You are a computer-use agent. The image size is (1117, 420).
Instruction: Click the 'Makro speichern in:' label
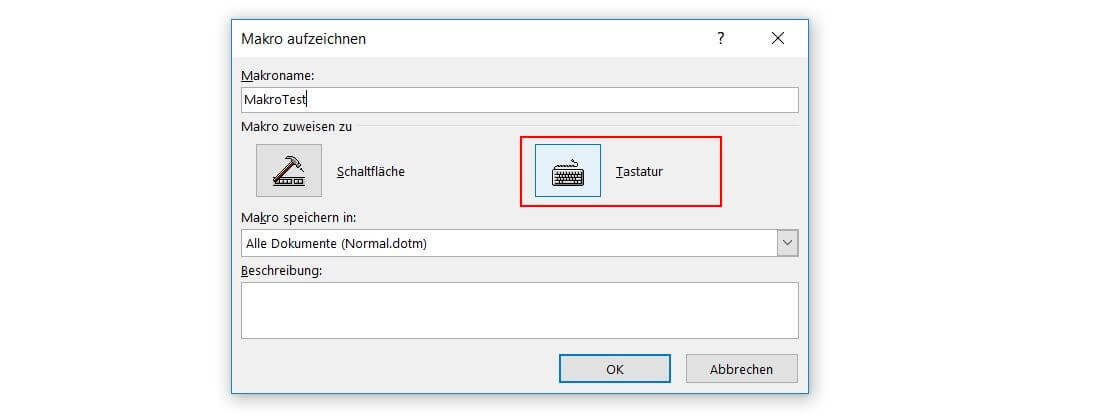[298, 218]
